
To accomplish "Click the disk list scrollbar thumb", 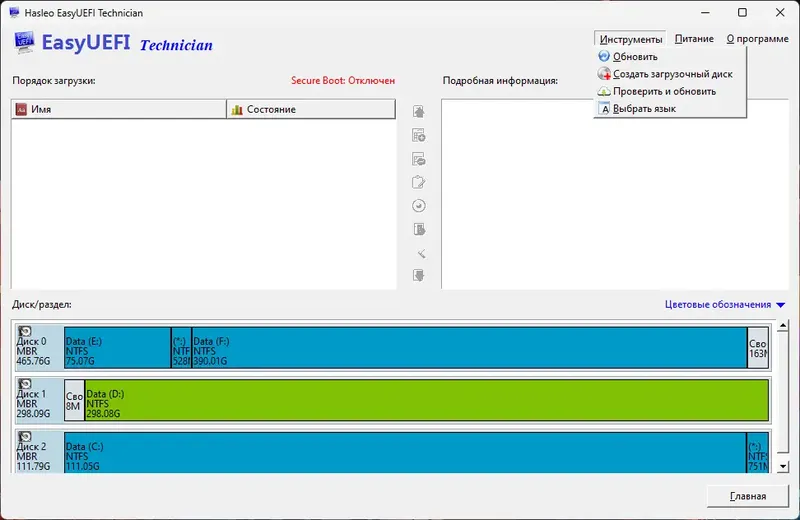I will pyautogui.click(x=783, y=392).
